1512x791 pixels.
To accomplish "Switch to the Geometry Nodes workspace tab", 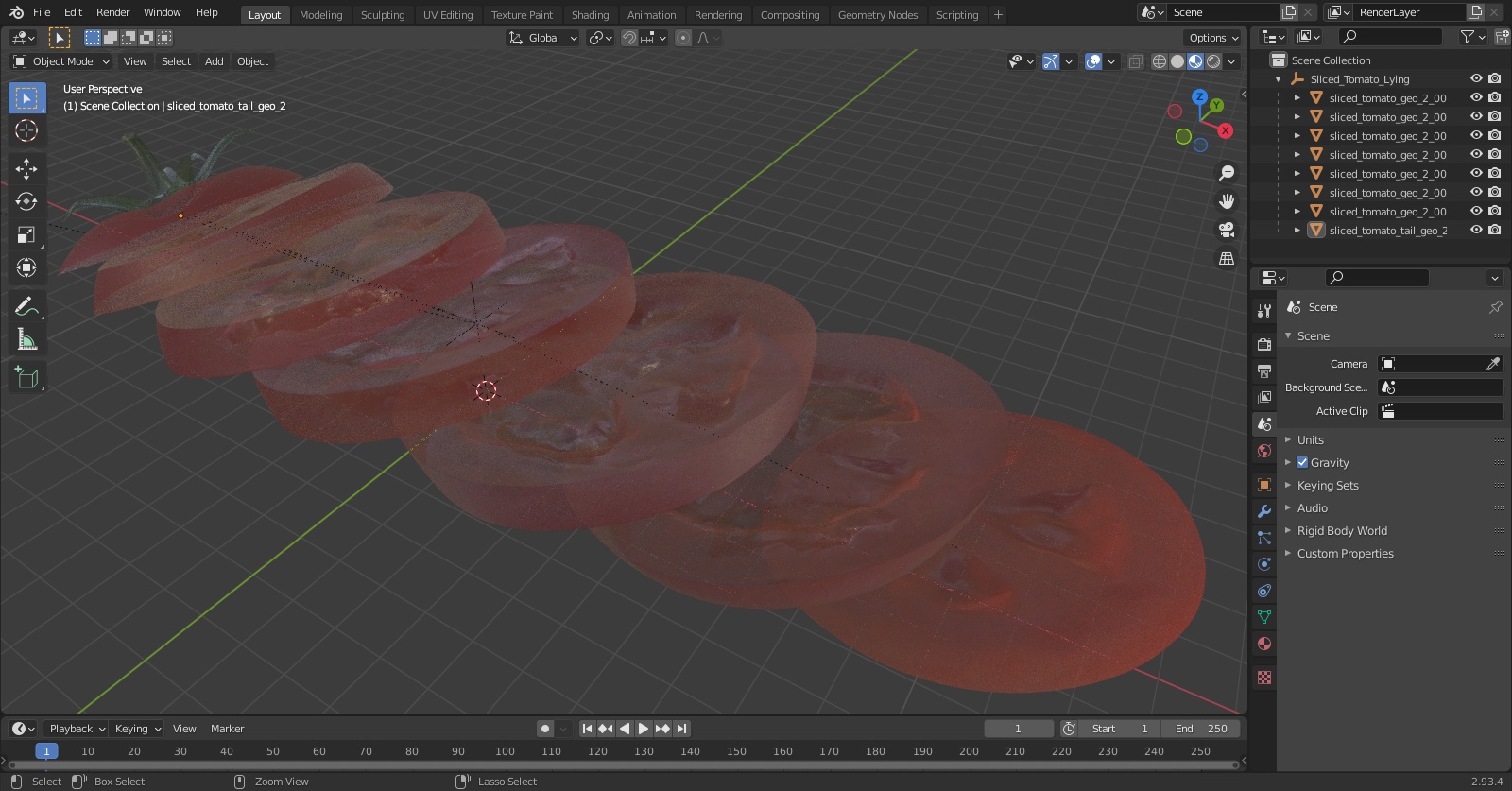I will pyautogui.click(x=878, y=15).
